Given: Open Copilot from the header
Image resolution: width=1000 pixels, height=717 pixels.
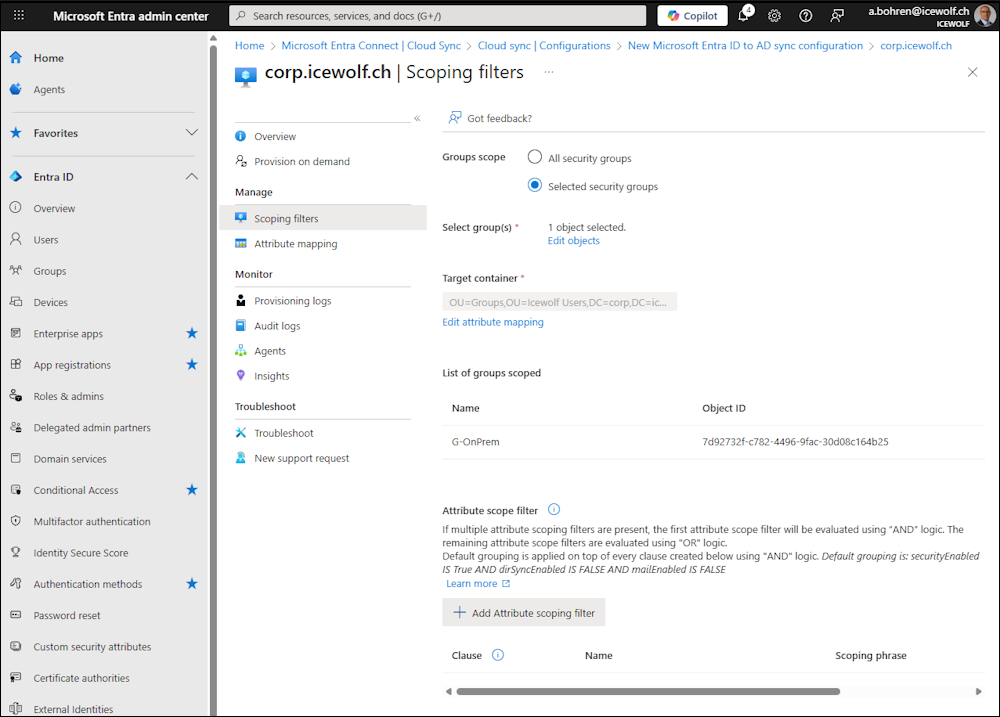Looking at the screenshot, I should pos(692,16).
